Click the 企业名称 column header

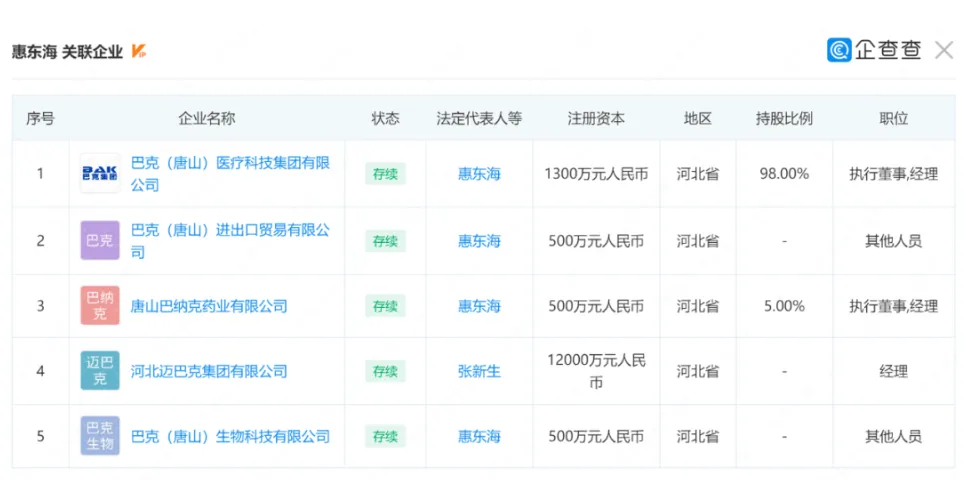207,118
